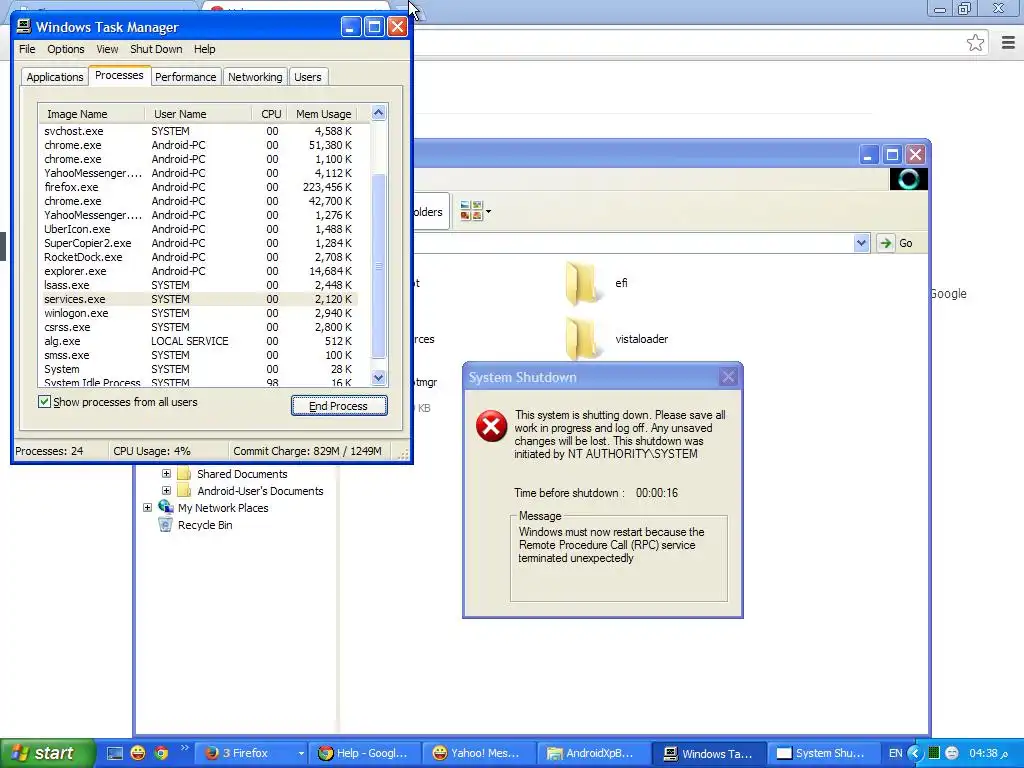
Task: Toggle Show processes from all users
Action: [x=44, y=402]
